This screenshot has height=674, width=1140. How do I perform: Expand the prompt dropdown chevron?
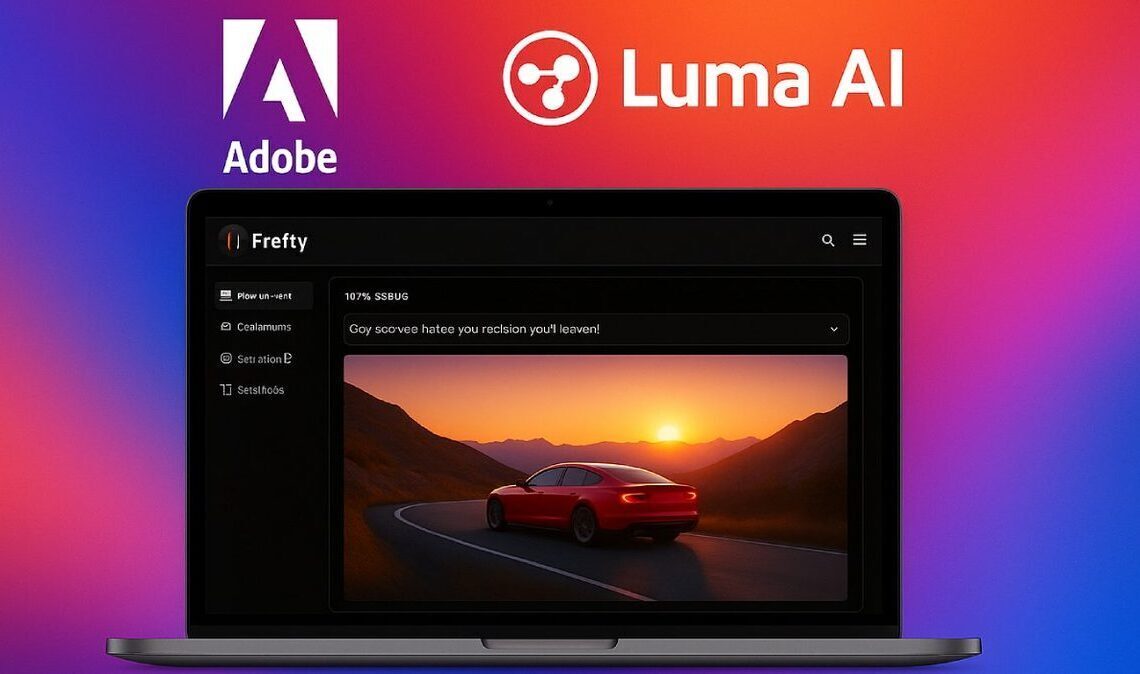click(834, 329)
